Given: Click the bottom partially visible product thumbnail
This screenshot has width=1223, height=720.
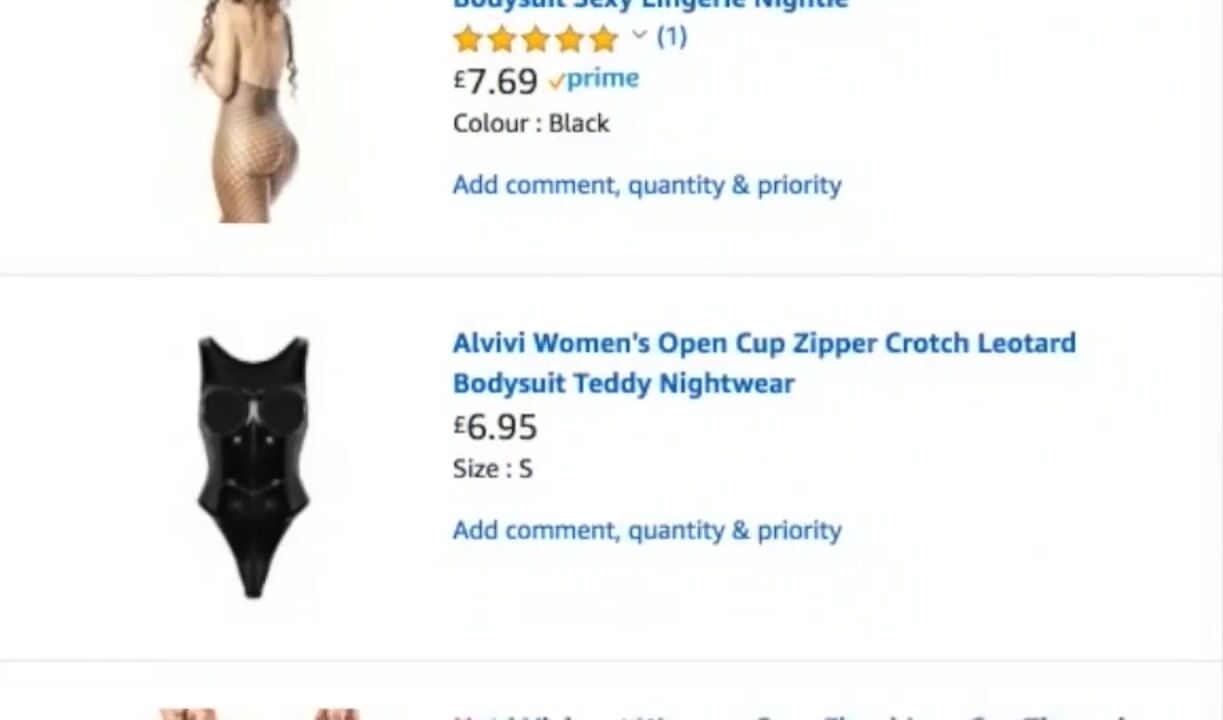Looking at the screenshot, I should click(x=258, y=714).
